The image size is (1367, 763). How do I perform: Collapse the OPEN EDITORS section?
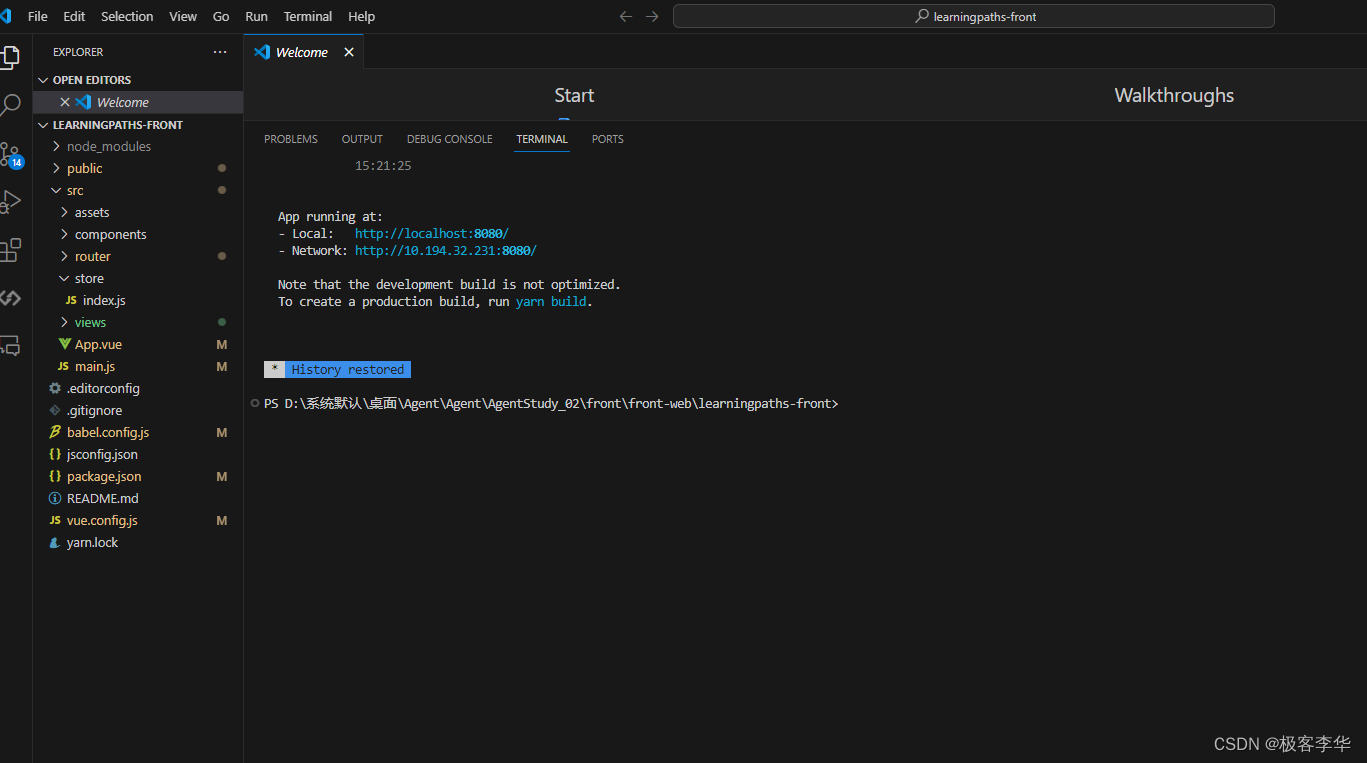[x=43, y=80]
